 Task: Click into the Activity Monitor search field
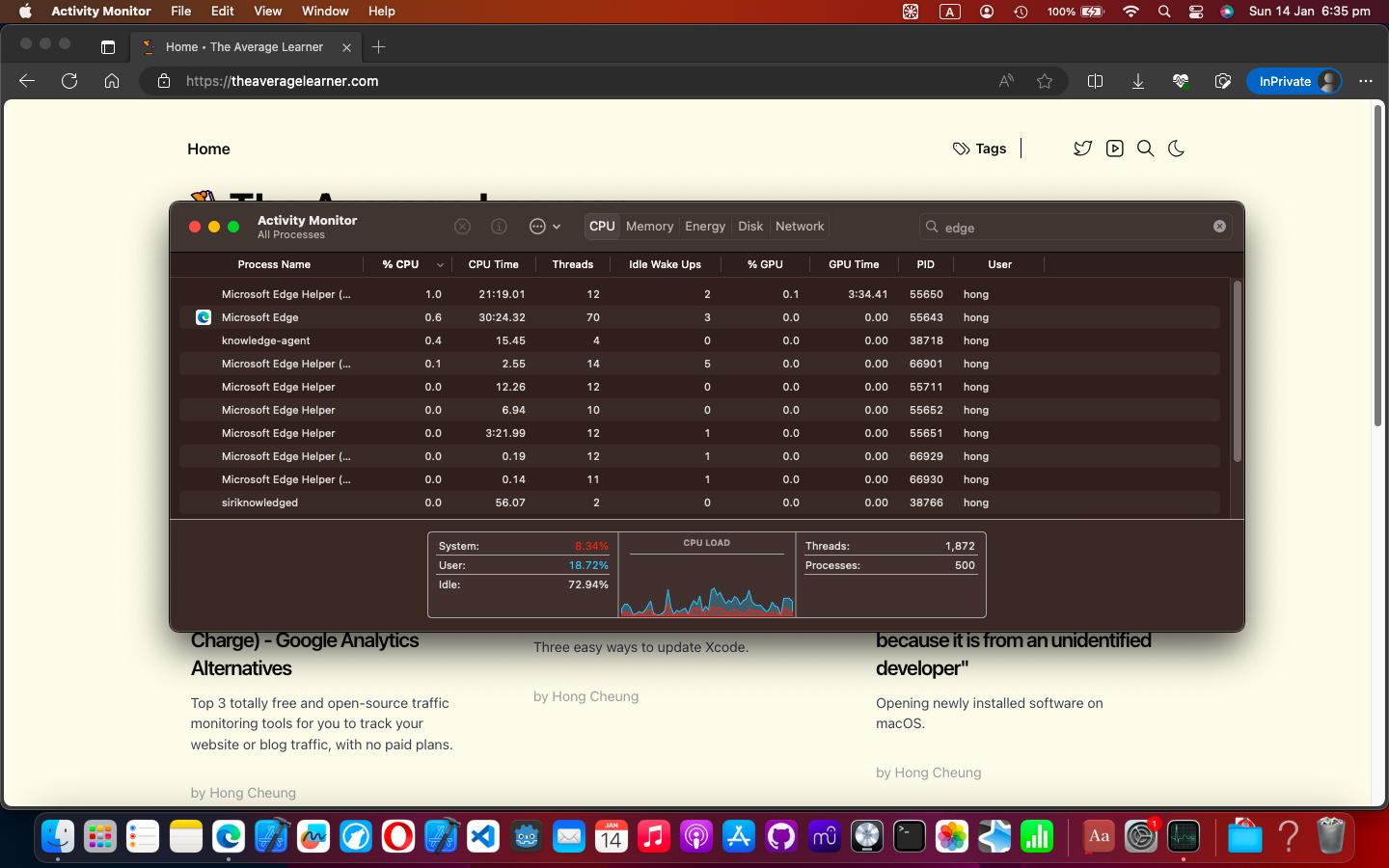click(x=1061, y=227)
